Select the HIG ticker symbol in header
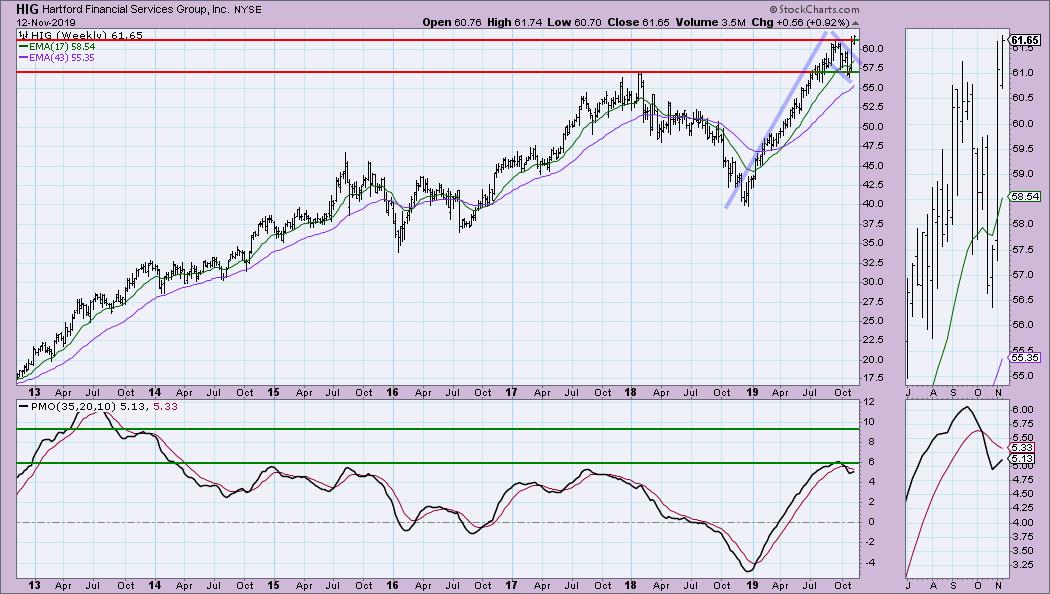The height and width of the screenshot is (594, 1050). click(x=28, y=9)
